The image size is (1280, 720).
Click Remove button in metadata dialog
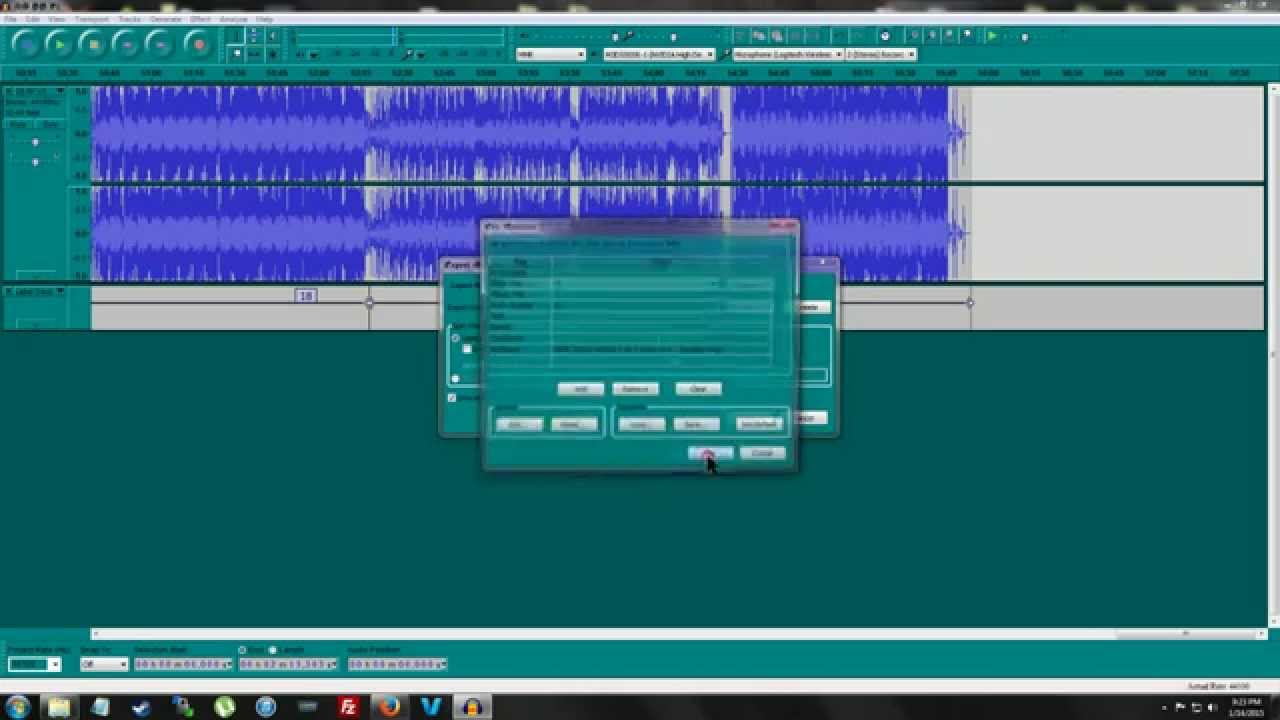click(x=635, y=389)
